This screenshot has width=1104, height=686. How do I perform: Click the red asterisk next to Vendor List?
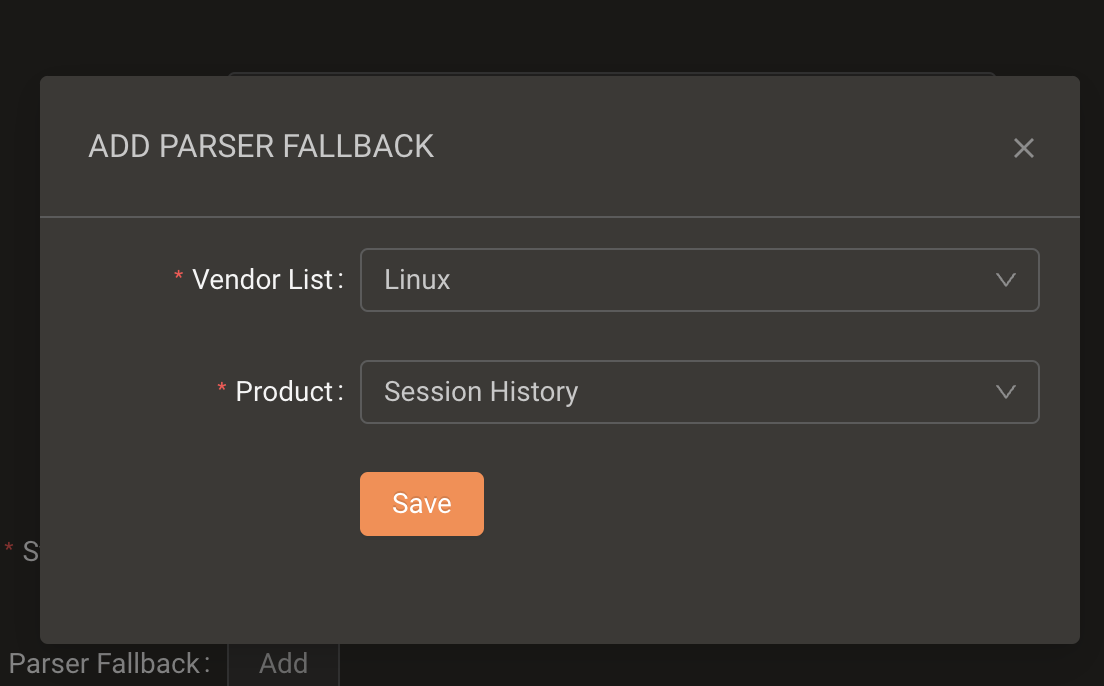coord(178,276)
